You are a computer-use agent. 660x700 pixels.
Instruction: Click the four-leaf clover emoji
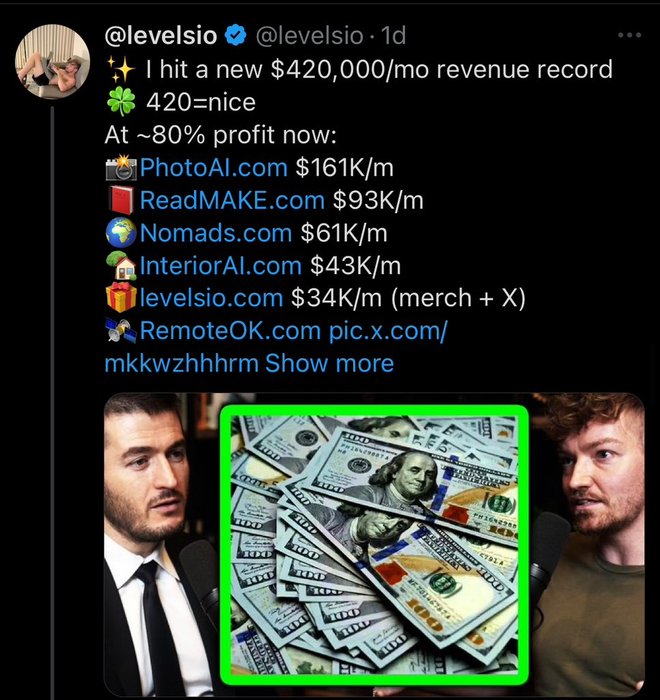tap(121, 102)
